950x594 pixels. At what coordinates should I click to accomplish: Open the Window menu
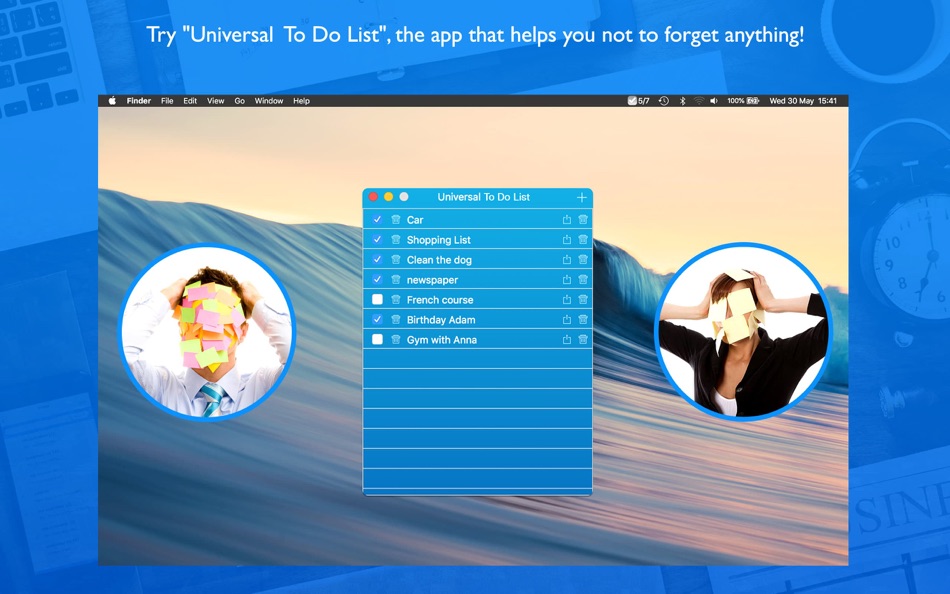point(269,101)
